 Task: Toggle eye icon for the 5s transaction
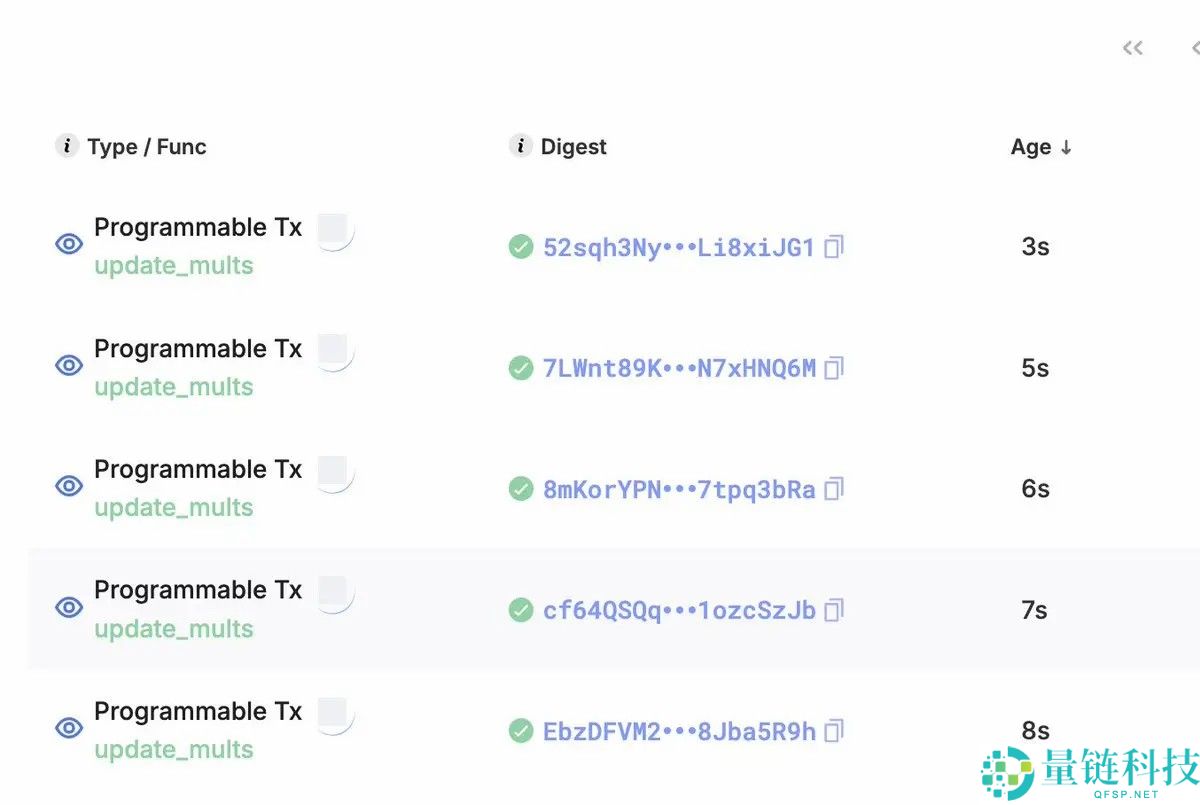(x=69, y=365)
